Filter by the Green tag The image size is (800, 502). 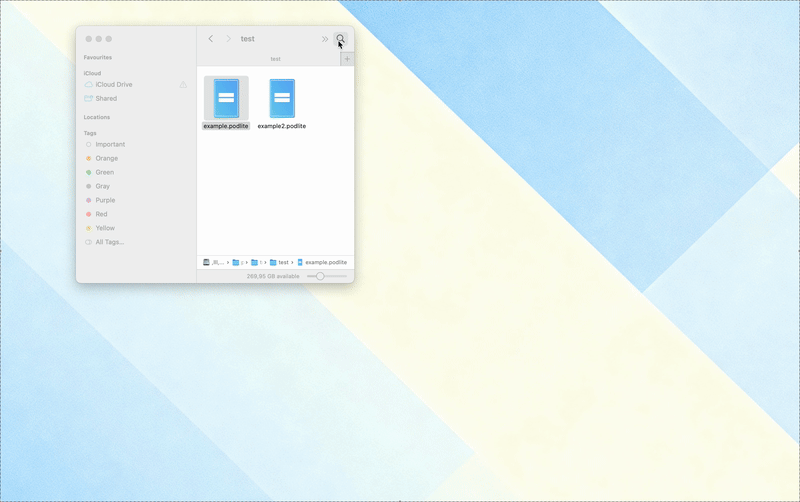coord(104,173)
